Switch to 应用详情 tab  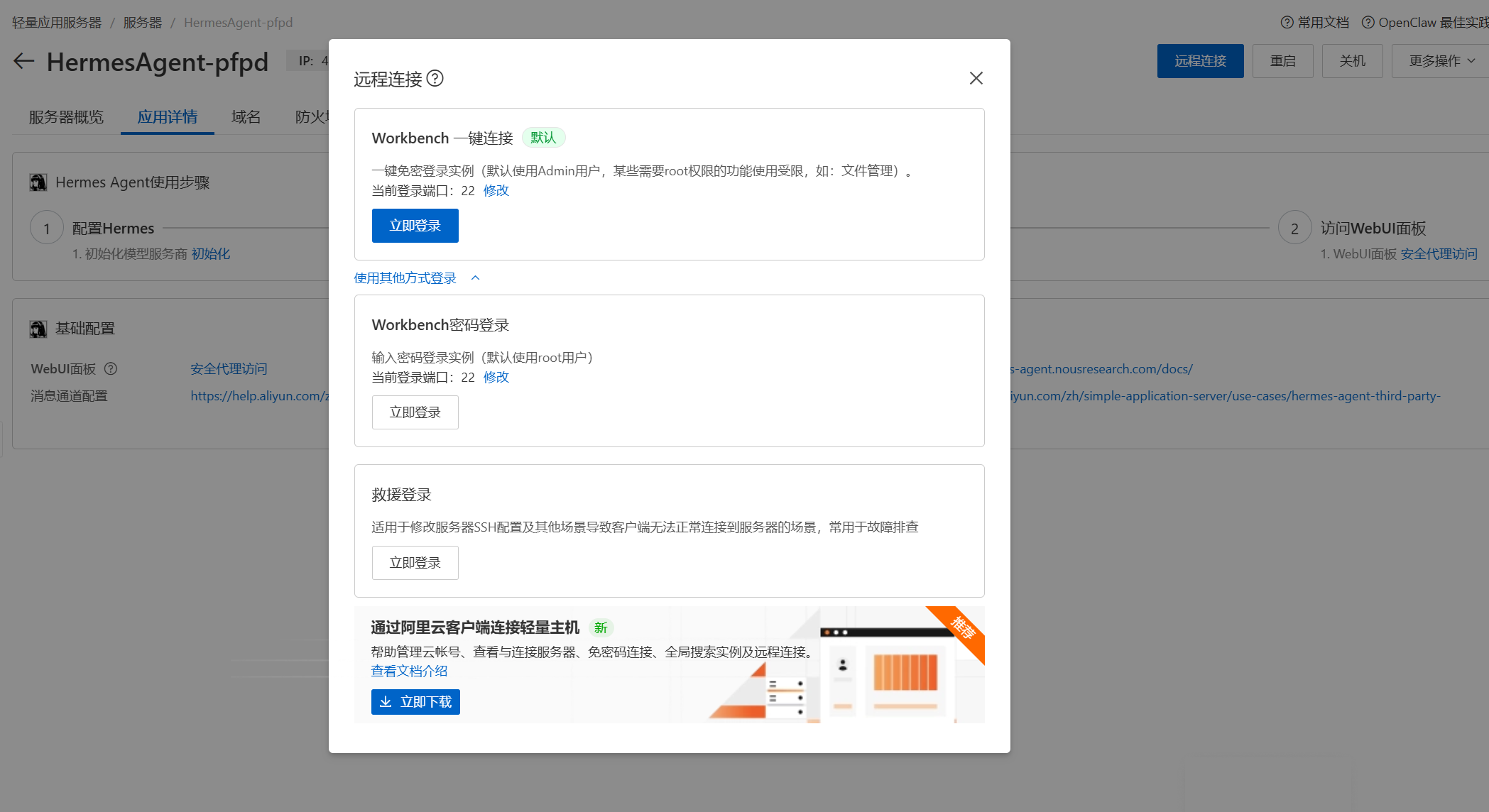168,117
